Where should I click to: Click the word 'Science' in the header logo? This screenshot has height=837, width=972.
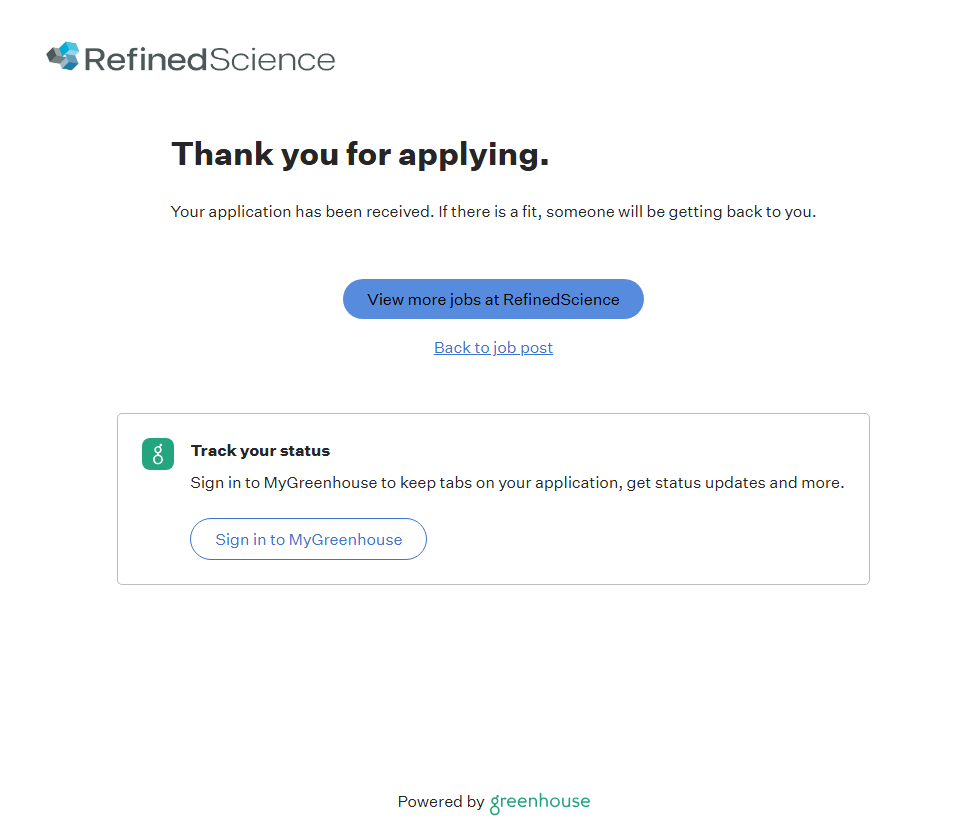[272, 59]
